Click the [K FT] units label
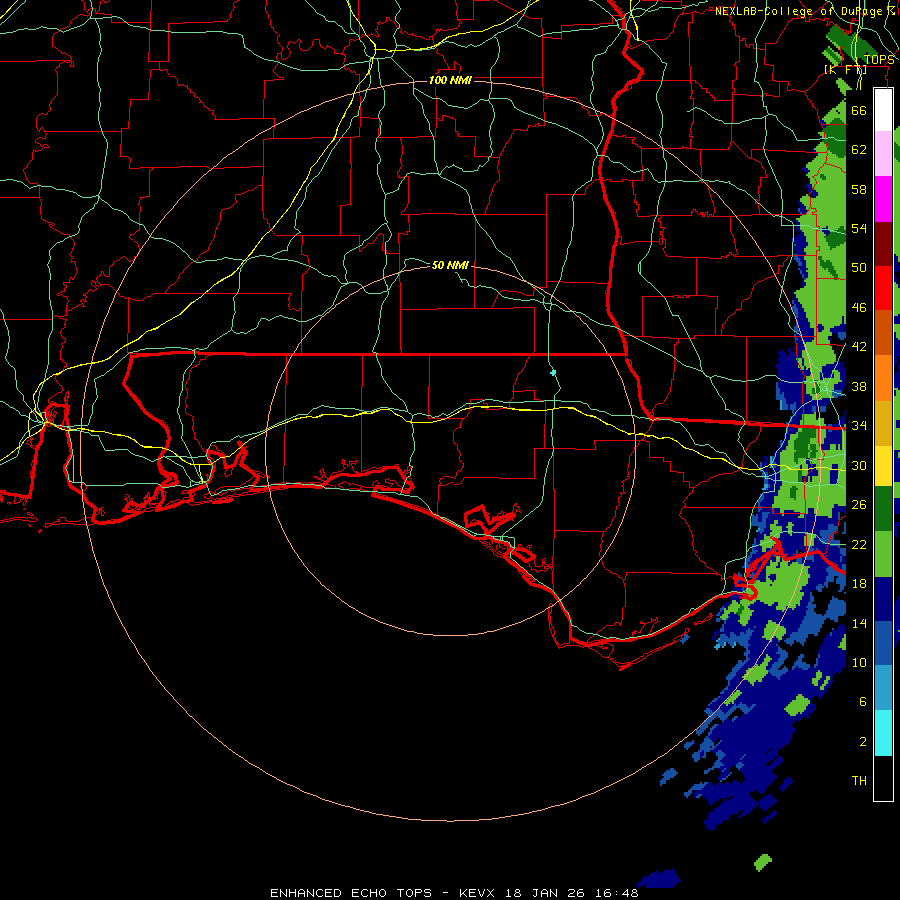 click(845, 70)
